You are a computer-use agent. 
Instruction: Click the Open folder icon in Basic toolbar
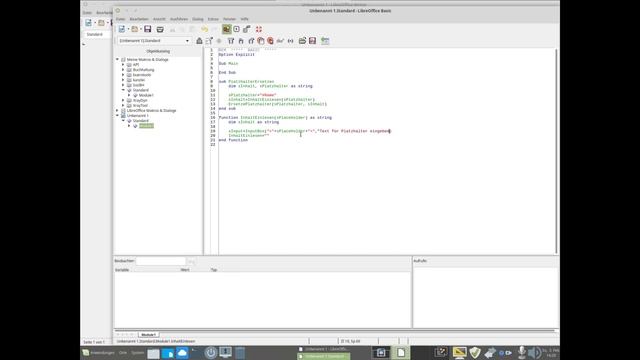tap(134, 29)
